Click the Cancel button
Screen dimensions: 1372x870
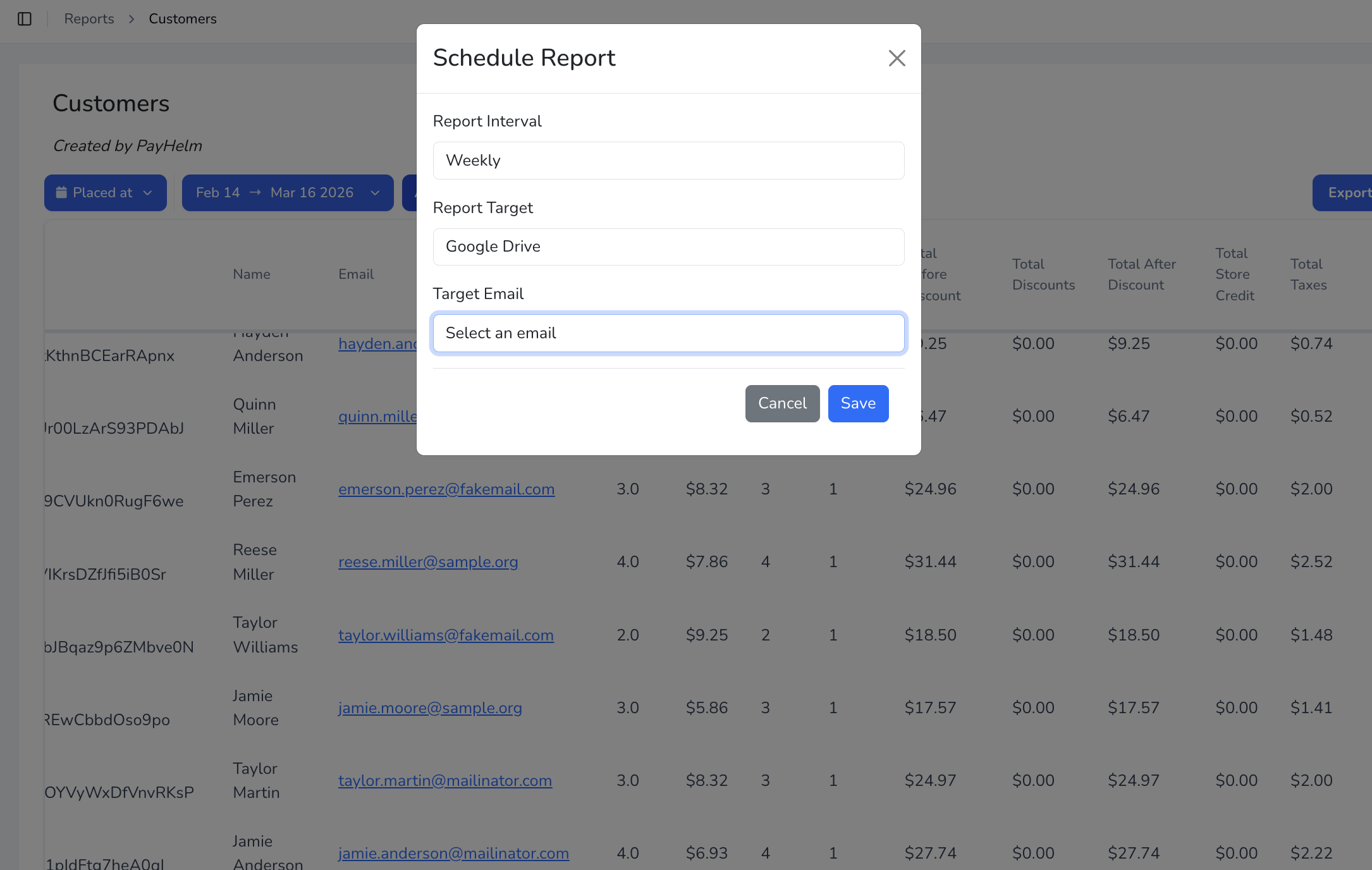(782, 403)
